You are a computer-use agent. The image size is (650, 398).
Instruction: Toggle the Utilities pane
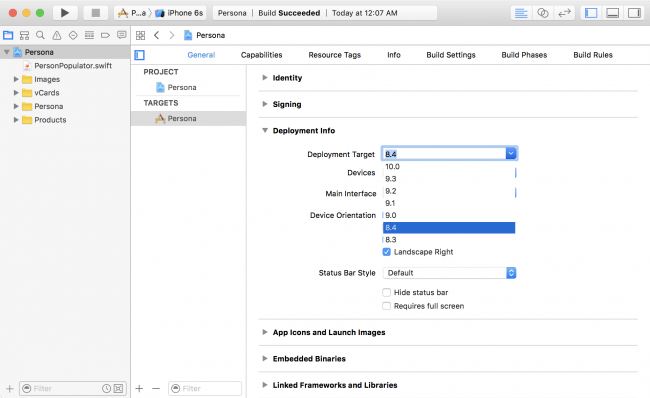tap(634, 13)
